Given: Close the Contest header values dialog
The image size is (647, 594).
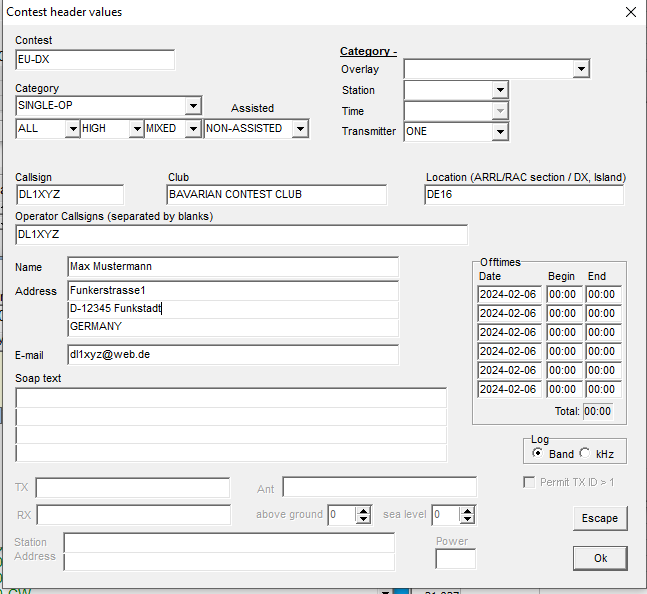Looking at the screenshot, I should [630, 12].
